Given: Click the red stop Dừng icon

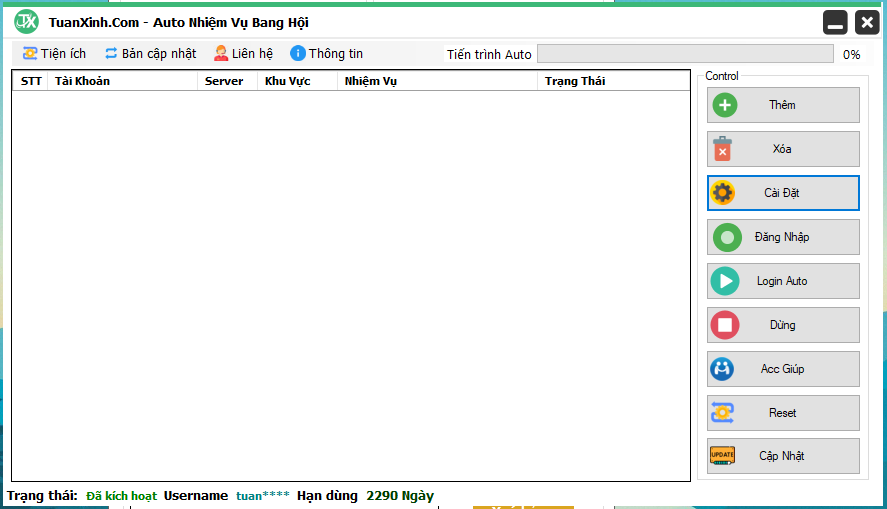Looking at the screenshot, I should (724, 325).
